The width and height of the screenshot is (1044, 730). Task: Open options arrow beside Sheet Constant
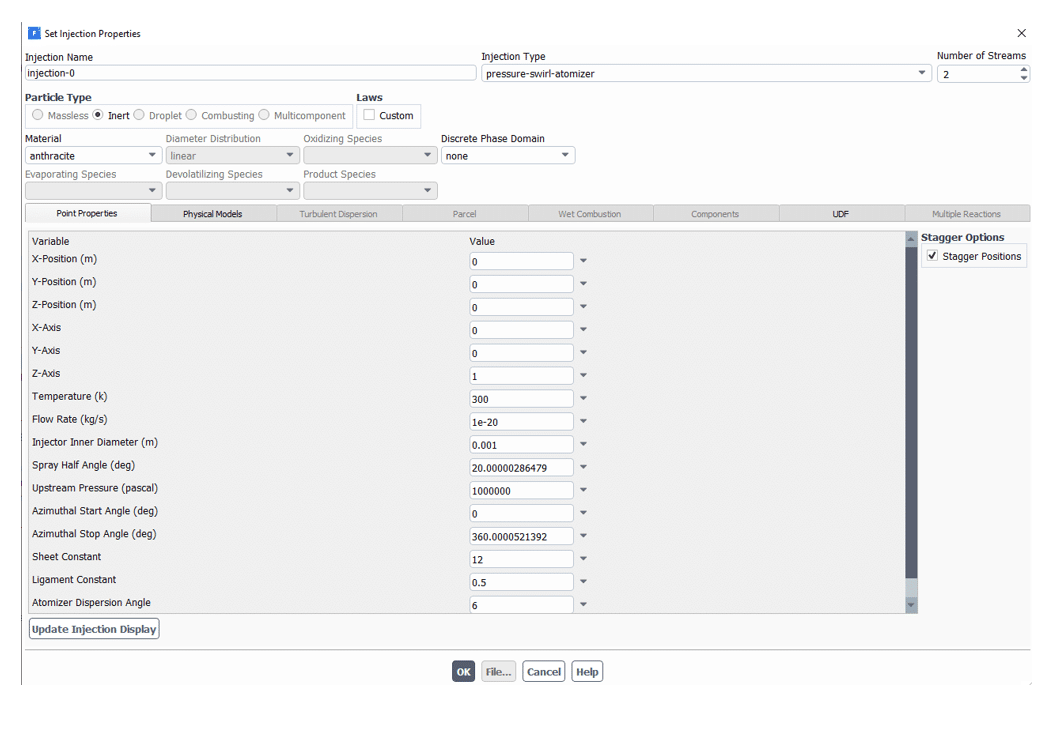(583, 559)
